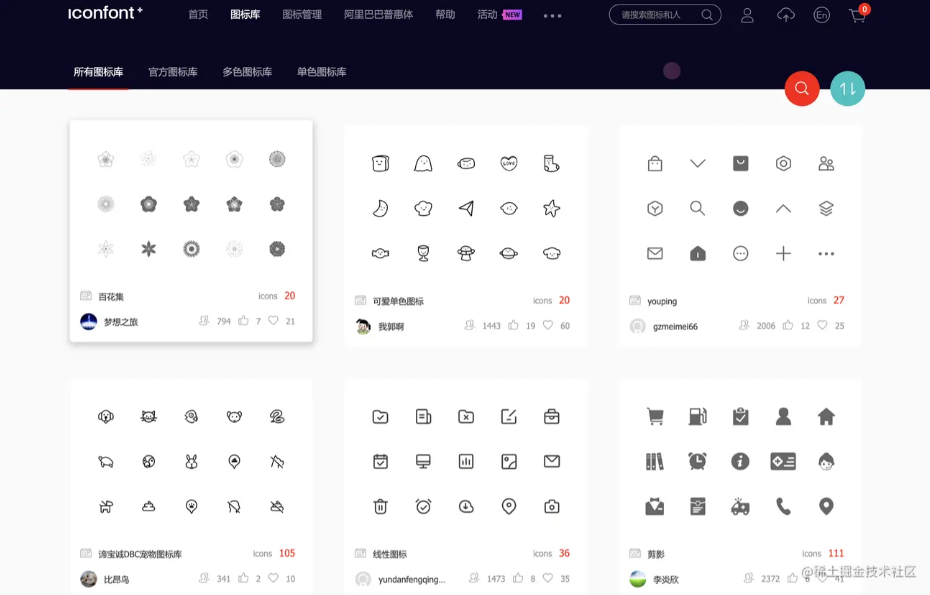Screen dimensions: 930x595
Task: Expand the more options menu in navbar
Action: click(x=552, y=15)
